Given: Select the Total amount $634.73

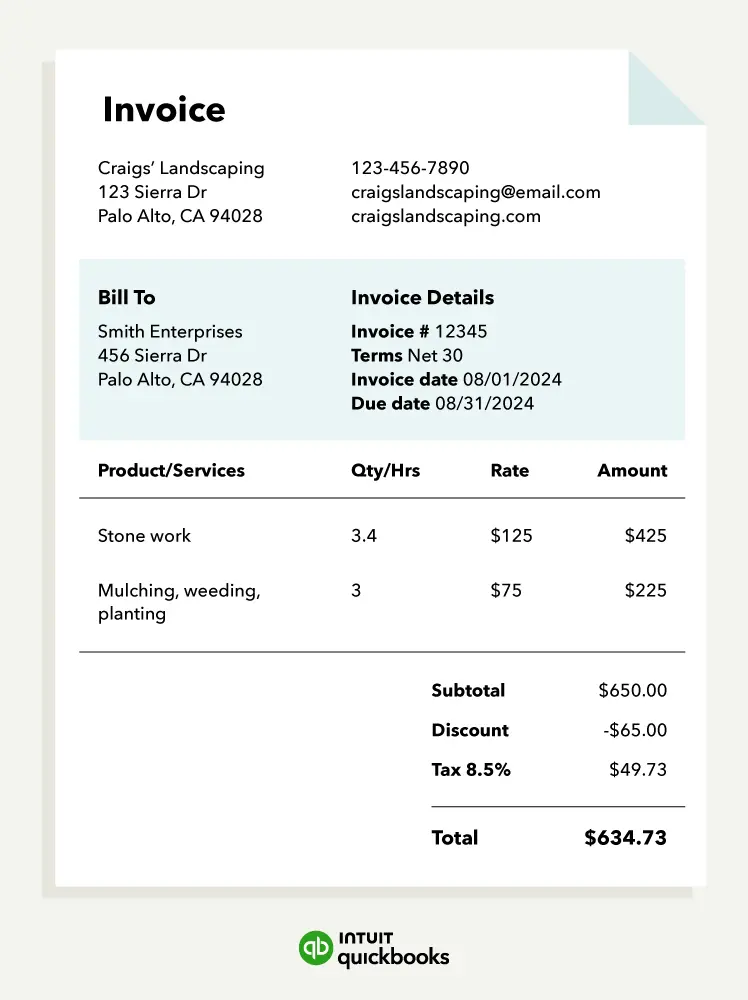Looking at the screenshot, I should pos(626,838).
